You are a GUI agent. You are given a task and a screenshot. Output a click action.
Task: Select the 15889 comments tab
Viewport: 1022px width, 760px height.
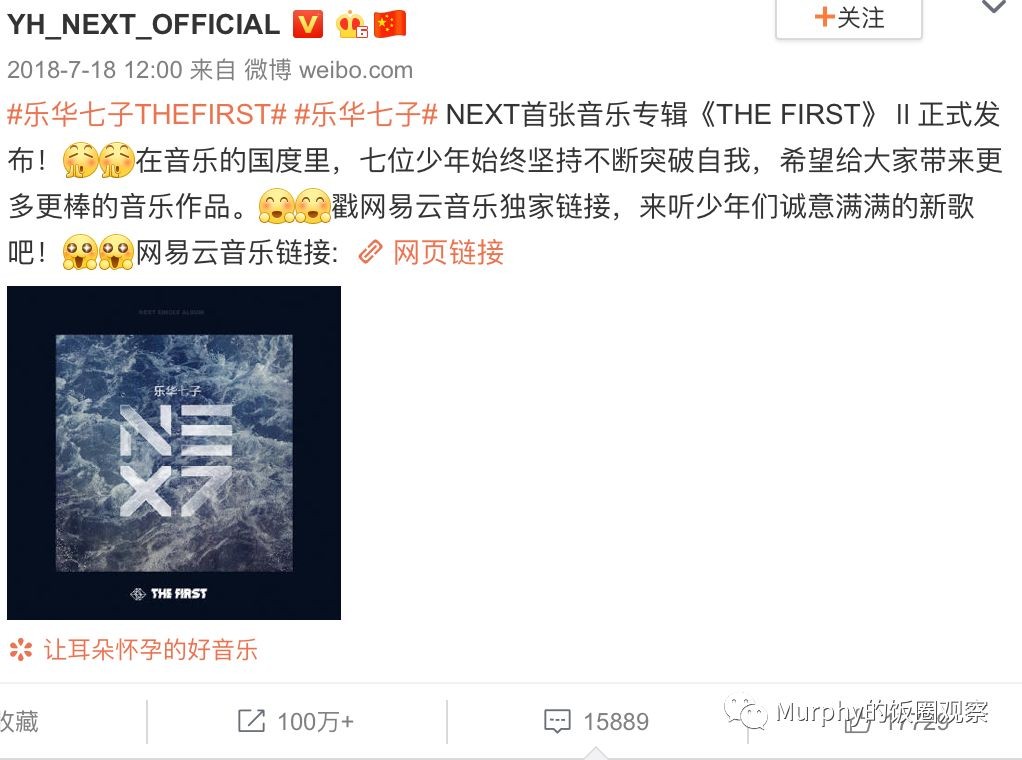596,722
